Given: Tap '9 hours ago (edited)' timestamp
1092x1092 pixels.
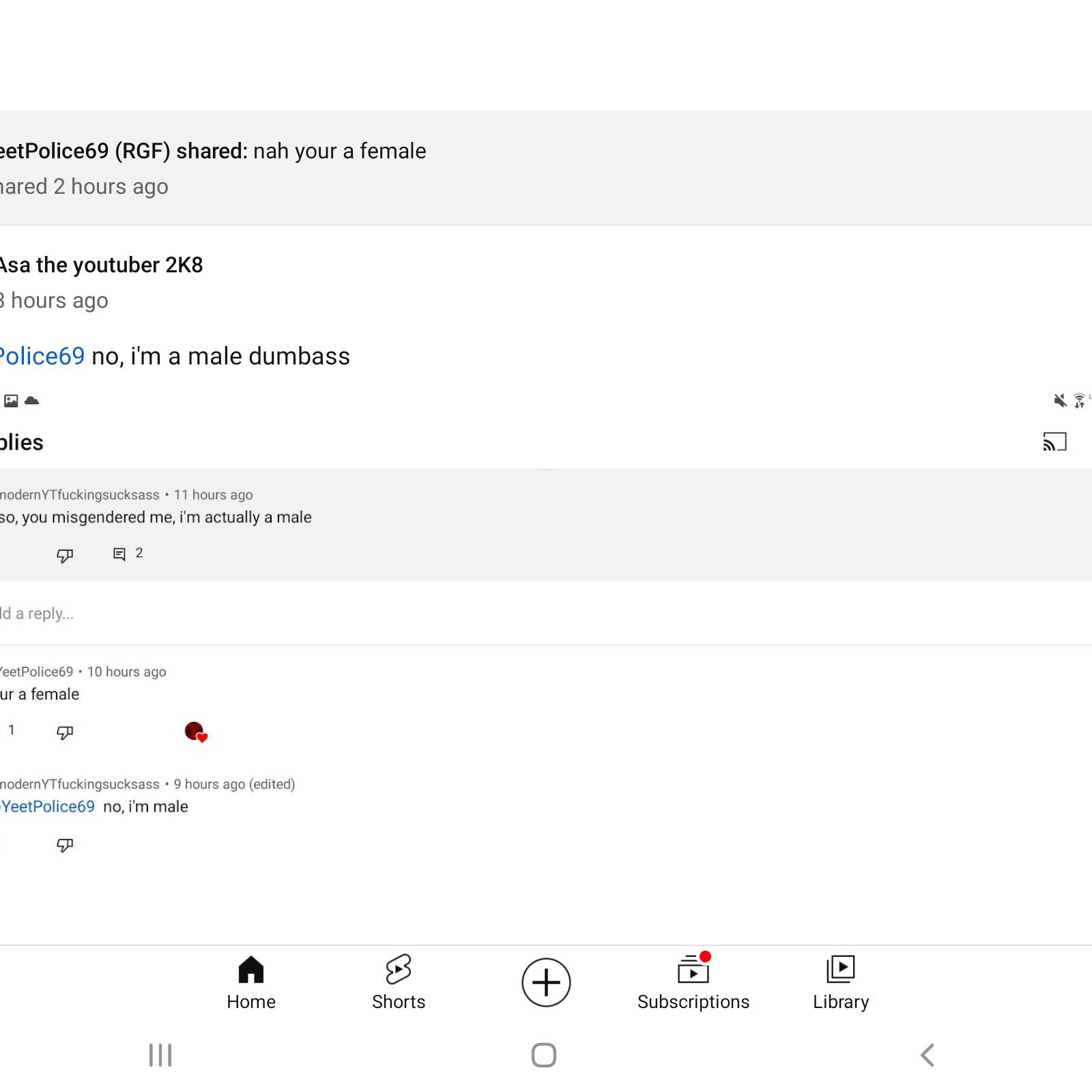Looking at the screenshot, I should [x=234, y=784].
